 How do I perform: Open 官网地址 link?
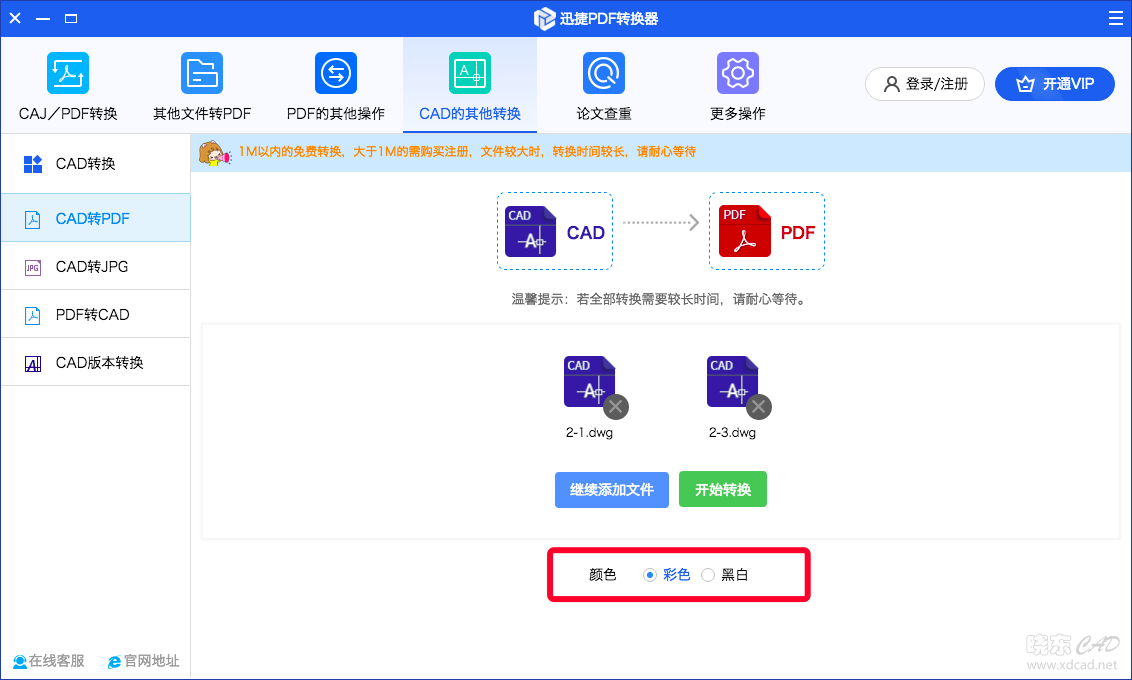tap(144, 661)
